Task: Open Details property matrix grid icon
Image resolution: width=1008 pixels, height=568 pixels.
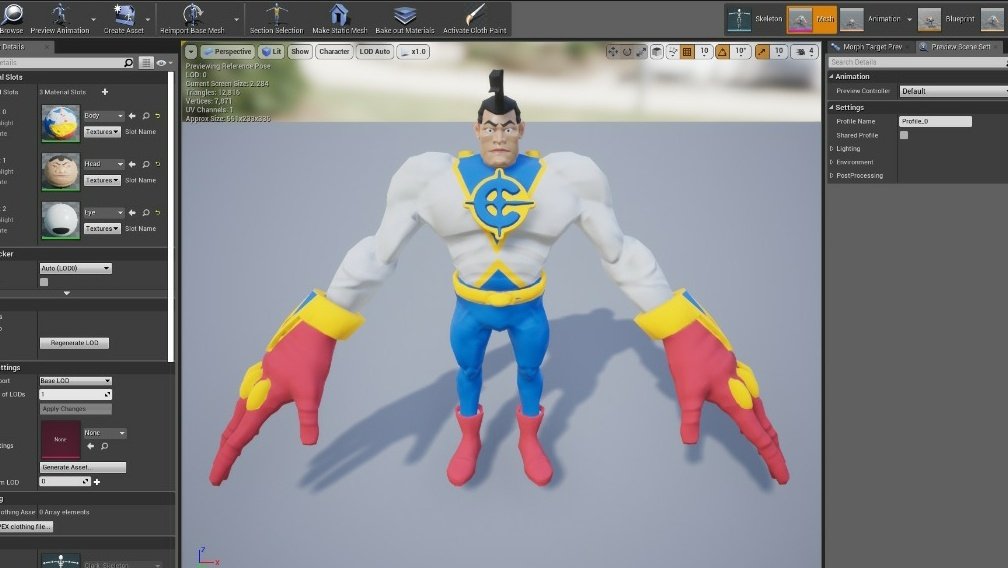Action: point(146,62)
